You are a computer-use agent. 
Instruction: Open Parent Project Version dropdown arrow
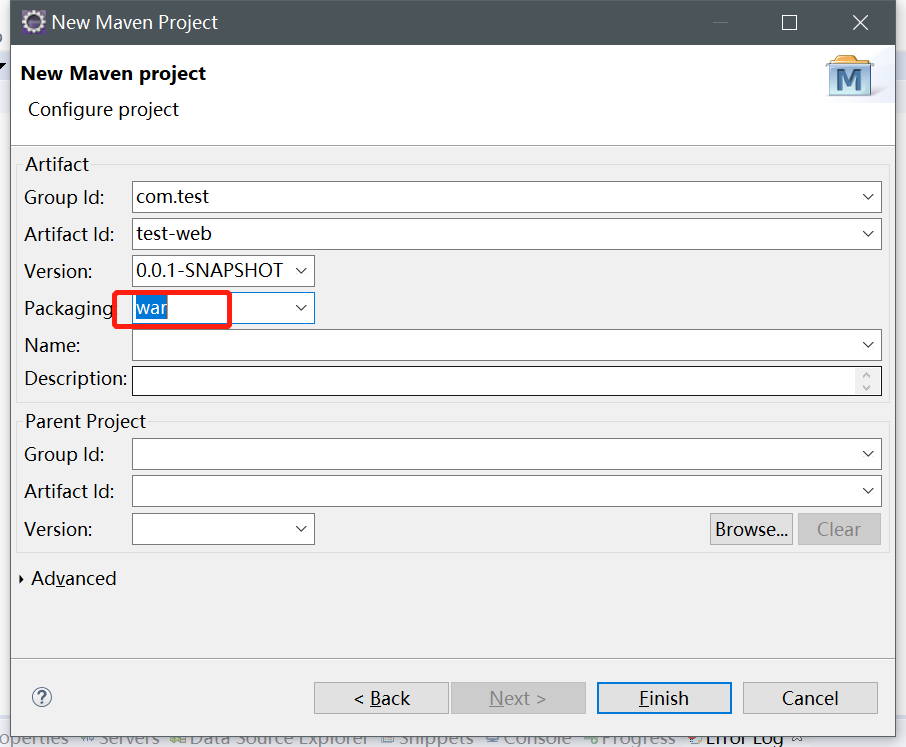301,529
